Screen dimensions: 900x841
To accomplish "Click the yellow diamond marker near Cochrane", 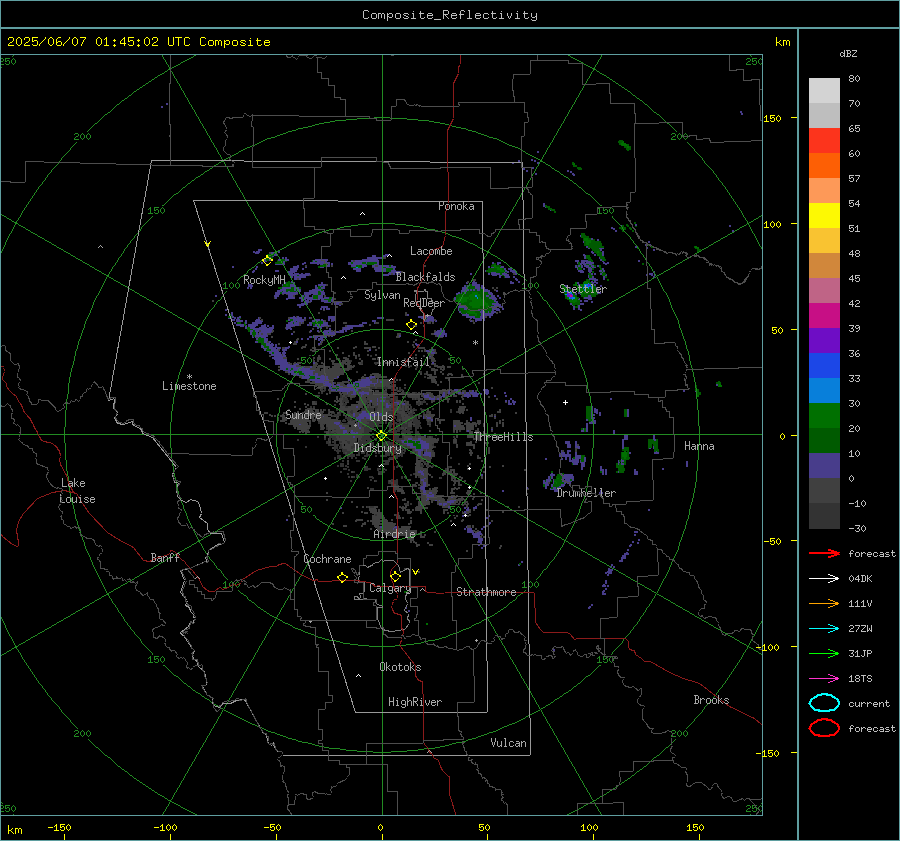I will coord(343,578).
